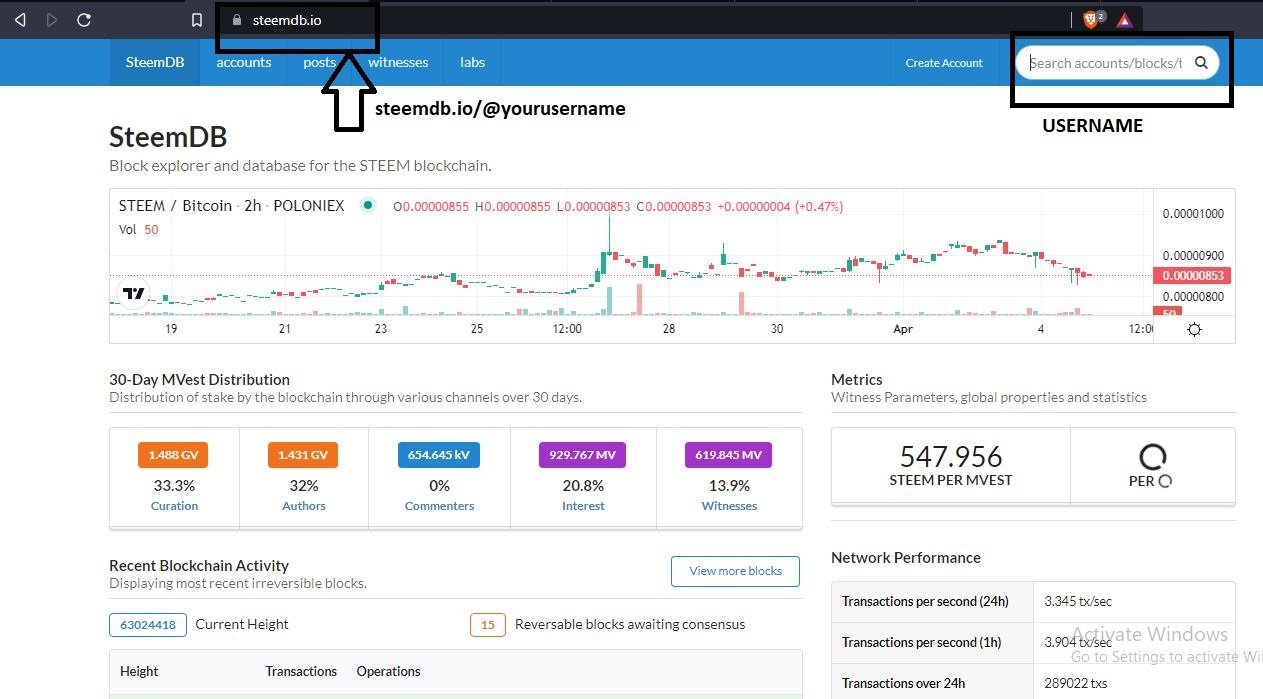The image size is (1263, 699).
Task: Open Brave Shields lion icon
Action: 1091,19
